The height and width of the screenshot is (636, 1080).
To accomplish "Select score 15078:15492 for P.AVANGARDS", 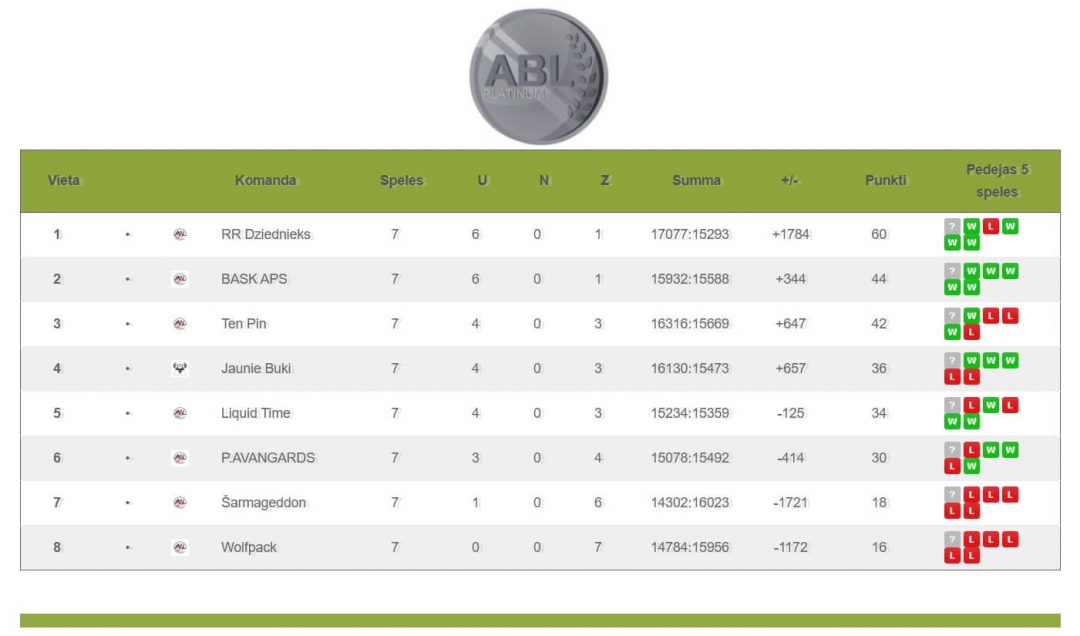I will click(689, 458).
